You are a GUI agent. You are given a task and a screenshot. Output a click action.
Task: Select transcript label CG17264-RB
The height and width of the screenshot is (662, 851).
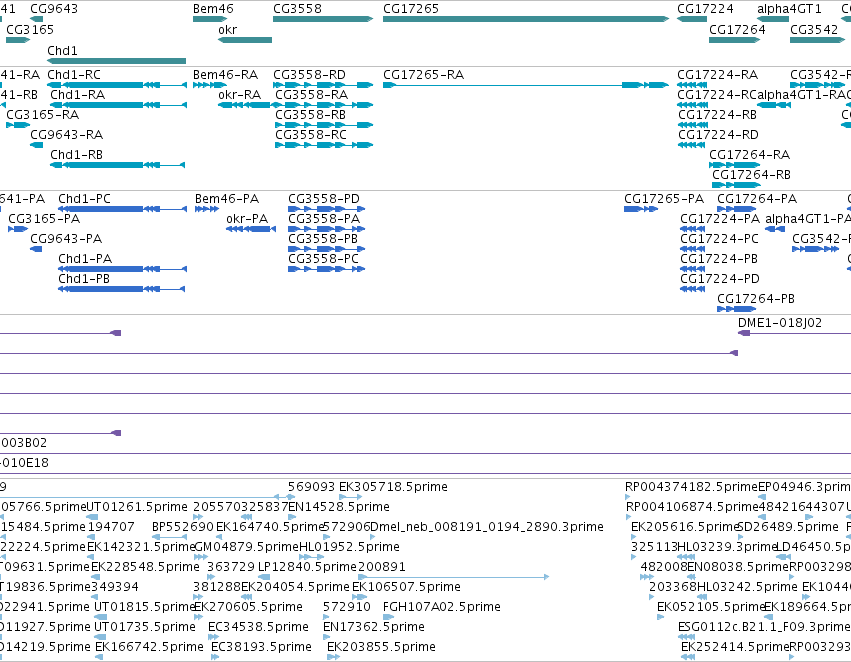752,175
